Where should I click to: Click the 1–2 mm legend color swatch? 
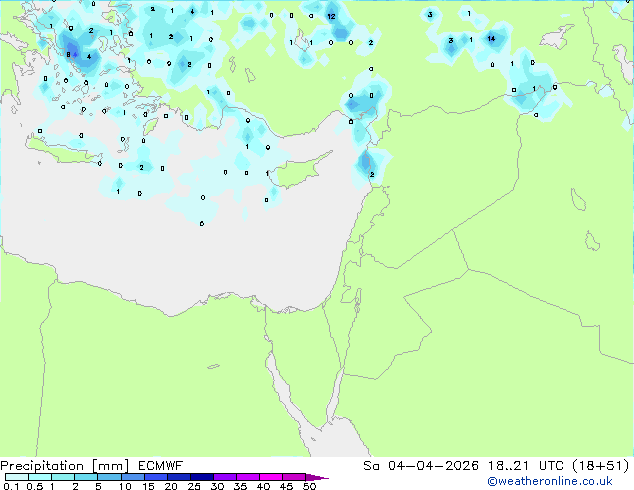[63, 477]
